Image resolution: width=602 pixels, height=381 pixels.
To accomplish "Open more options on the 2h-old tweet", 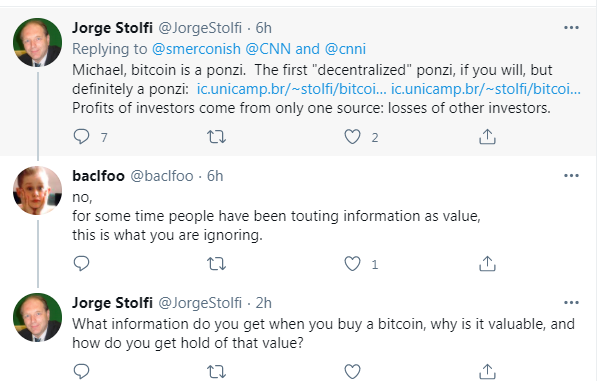I will pyautogui.click(x=571, y=303).
